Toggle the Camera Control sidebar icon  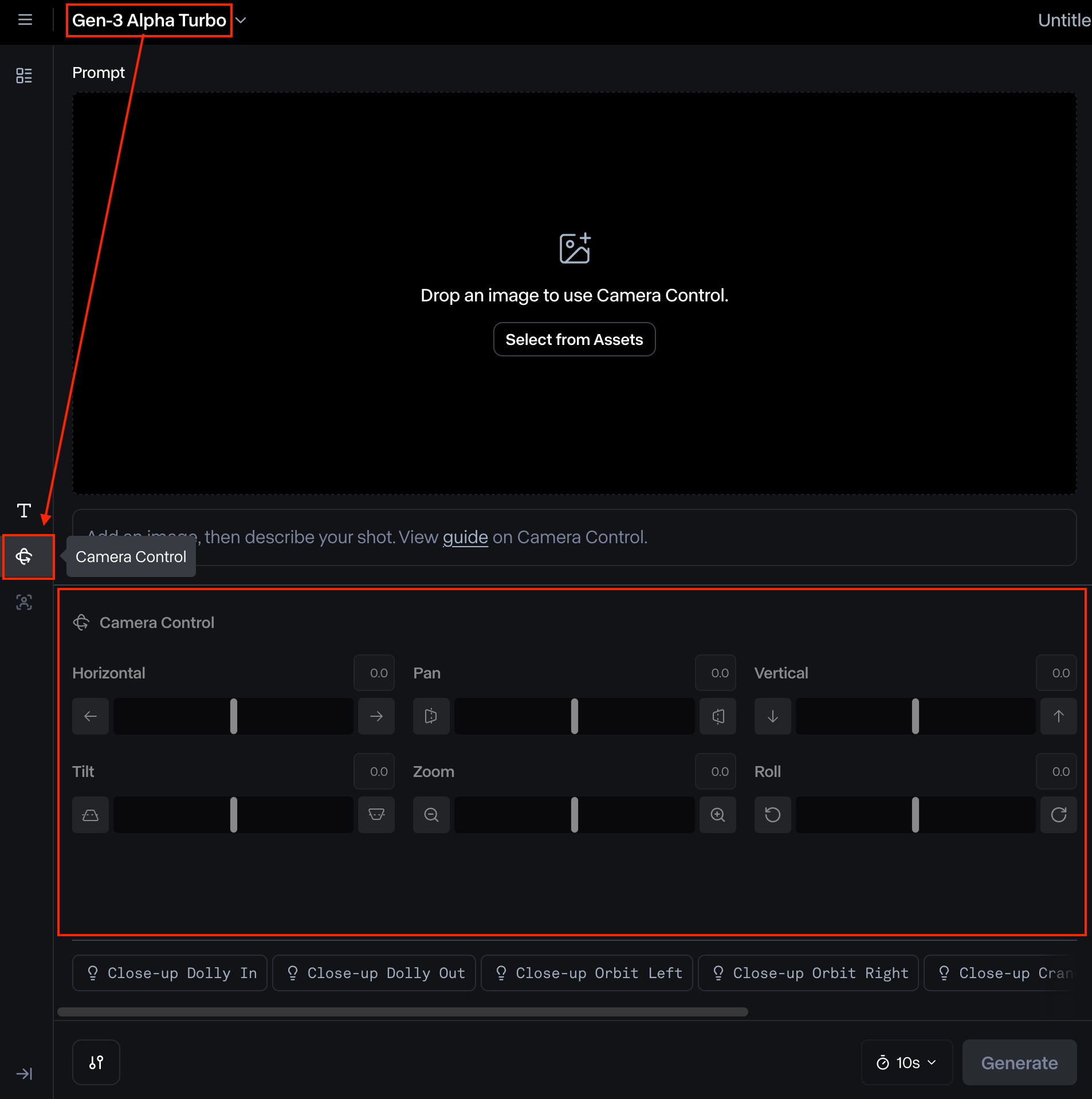tap(24, 556)
